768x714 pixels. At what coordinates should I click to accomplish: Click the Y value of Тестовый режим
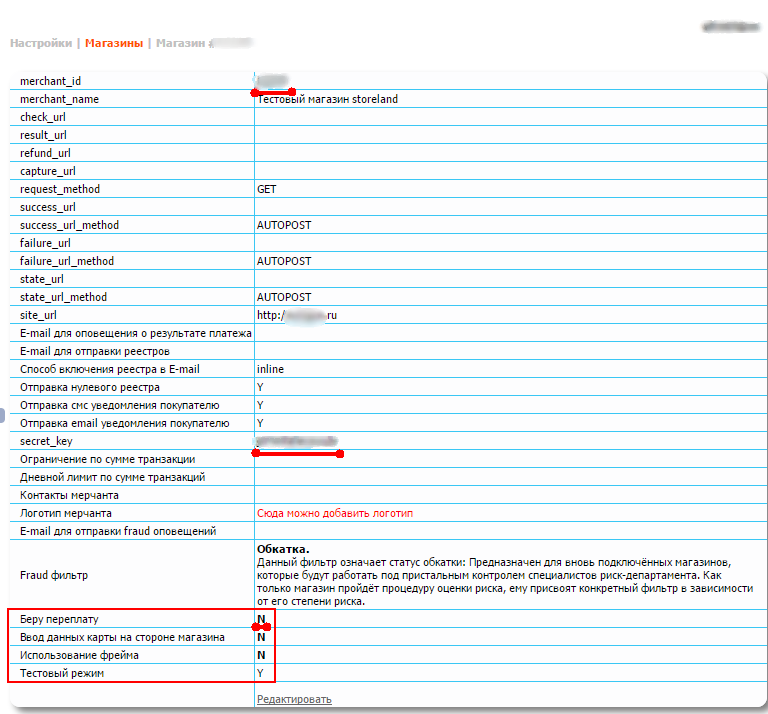click(260, 674)
